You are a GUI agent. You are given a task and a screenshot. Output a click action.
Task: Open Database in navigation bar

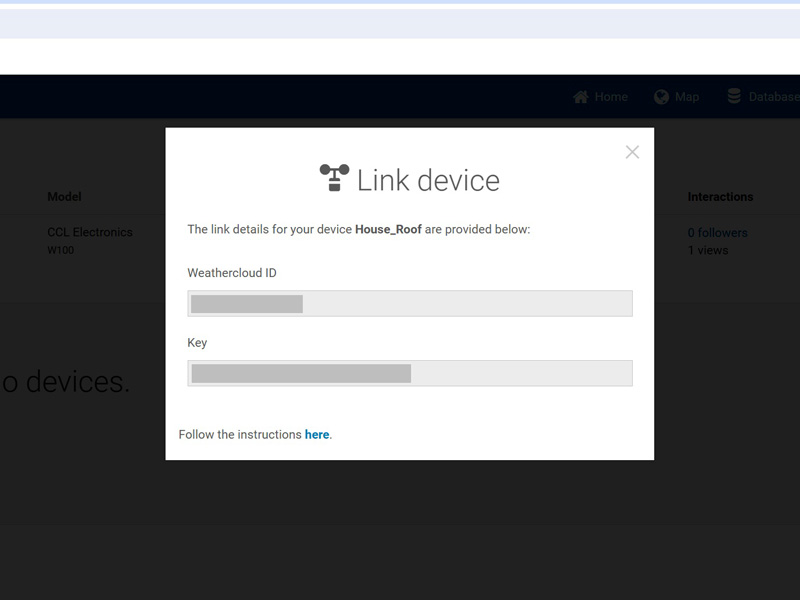click(763, 96)
